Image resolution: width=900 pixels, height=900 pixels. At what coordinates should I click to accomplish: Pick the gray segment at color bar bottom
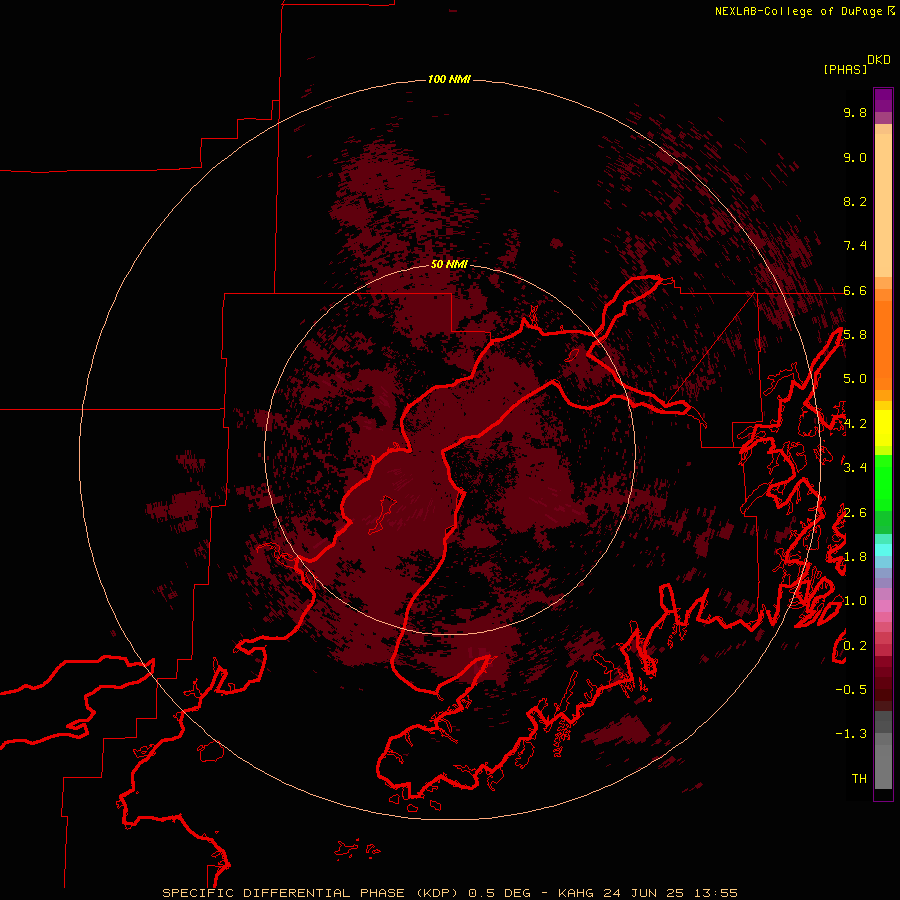[x=883, y=766]
